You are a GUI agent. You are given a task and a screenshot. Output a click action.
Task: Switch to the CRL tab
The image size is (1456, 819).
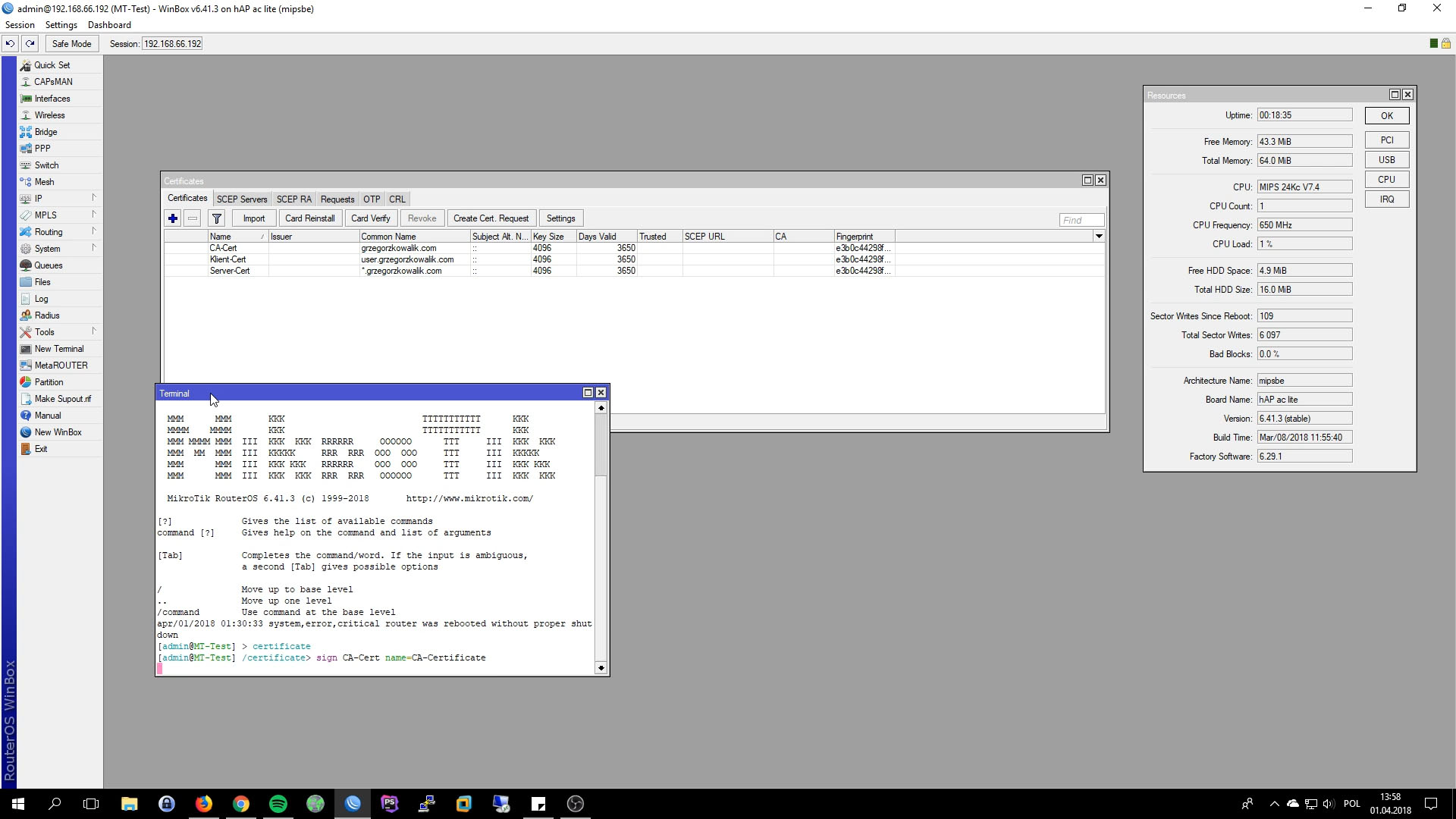coord(398,199)
